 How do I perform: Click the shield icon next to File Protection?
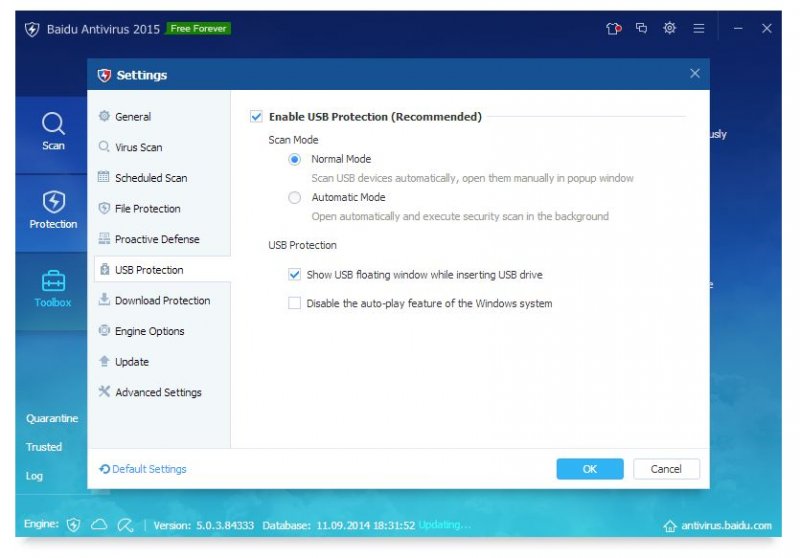pos(104,208)
